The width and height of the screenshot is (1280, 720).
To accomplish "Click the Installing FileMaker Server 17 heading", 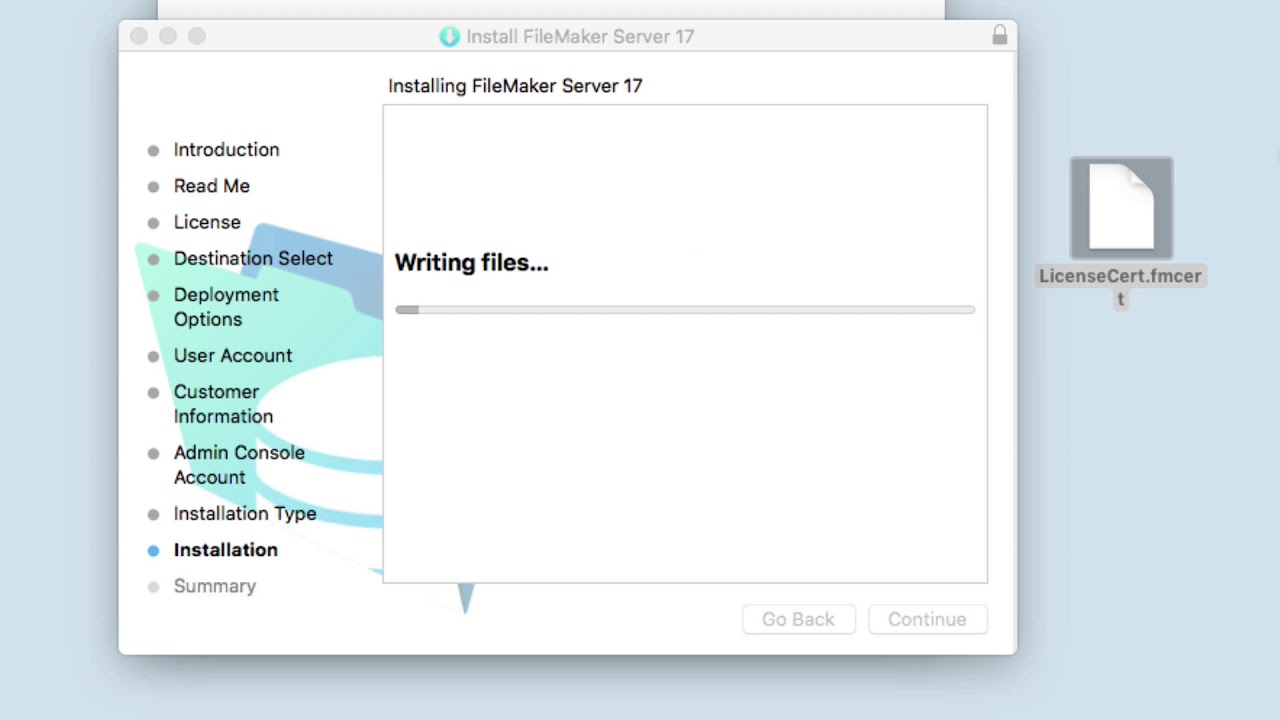I will [x=515, y=86].
